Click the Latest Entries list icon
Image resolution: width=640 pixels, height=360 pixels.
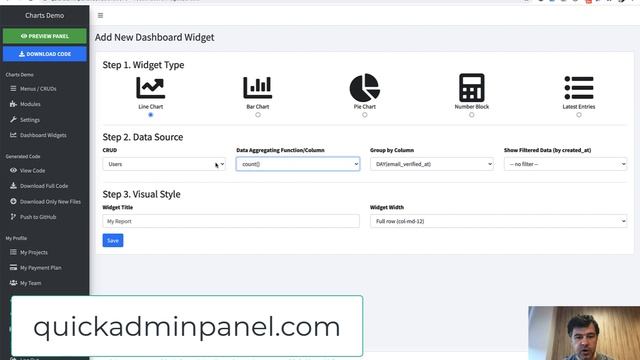[579, 87]
